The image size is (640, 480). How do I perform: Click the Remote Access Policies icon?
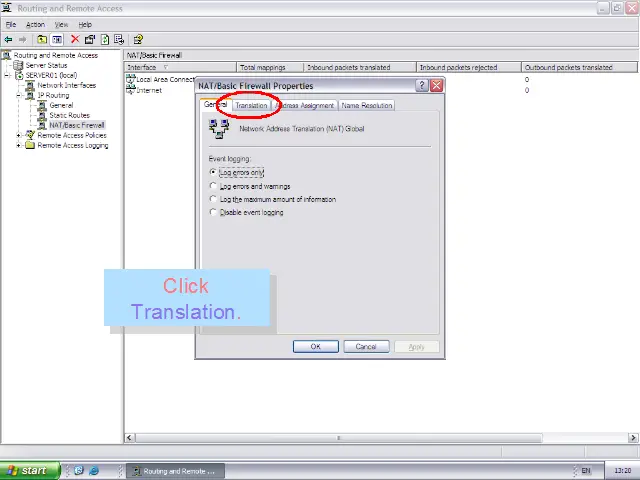(30, 135)
